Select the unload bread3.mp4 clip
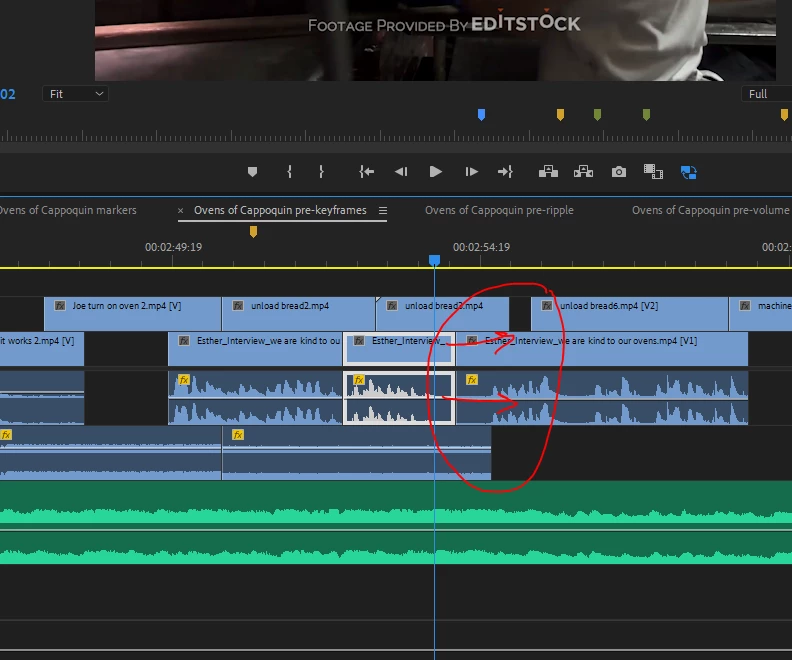 coord(442,314)
